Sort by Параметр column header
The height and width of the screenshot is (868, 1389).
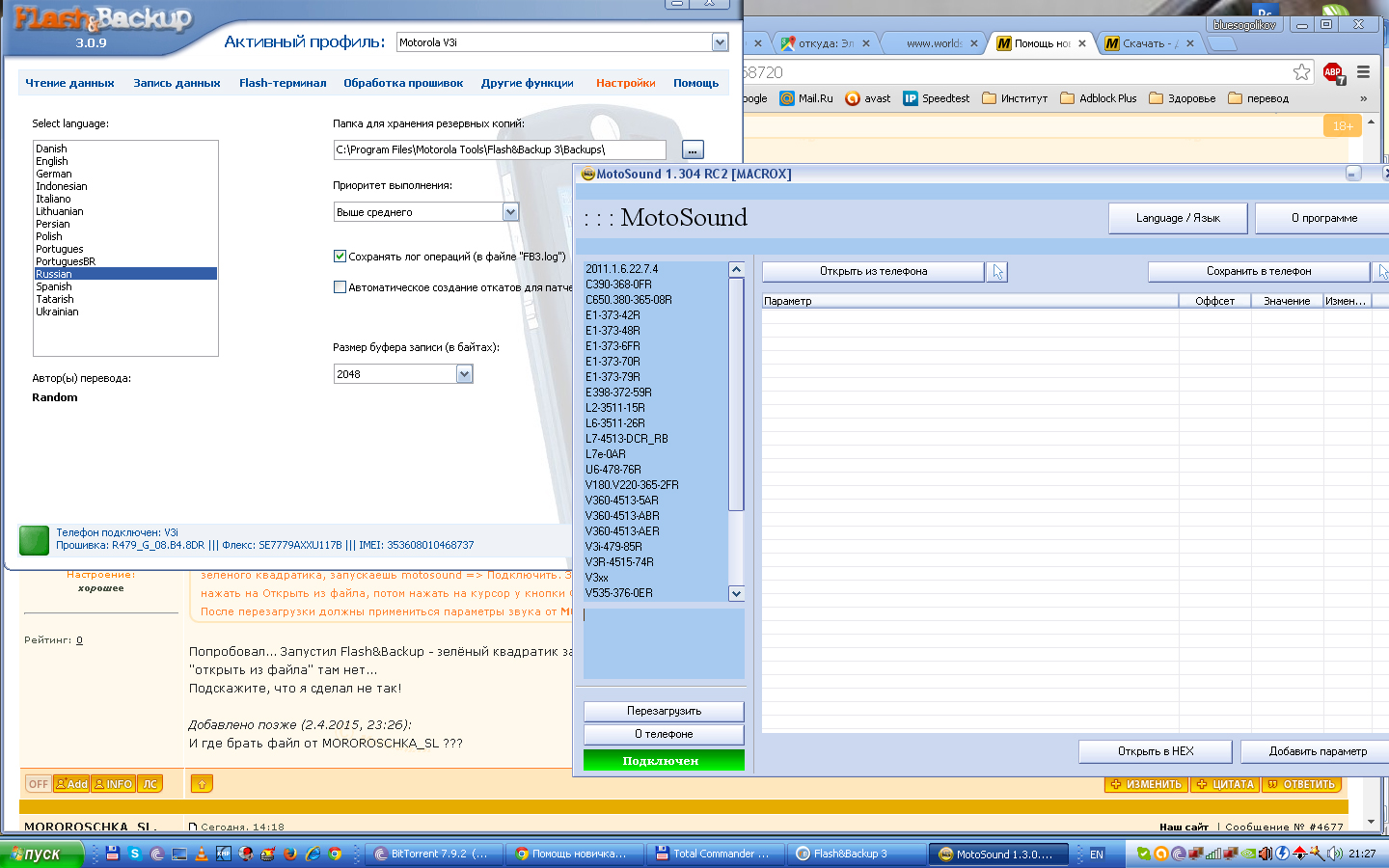tap(970, 301)
